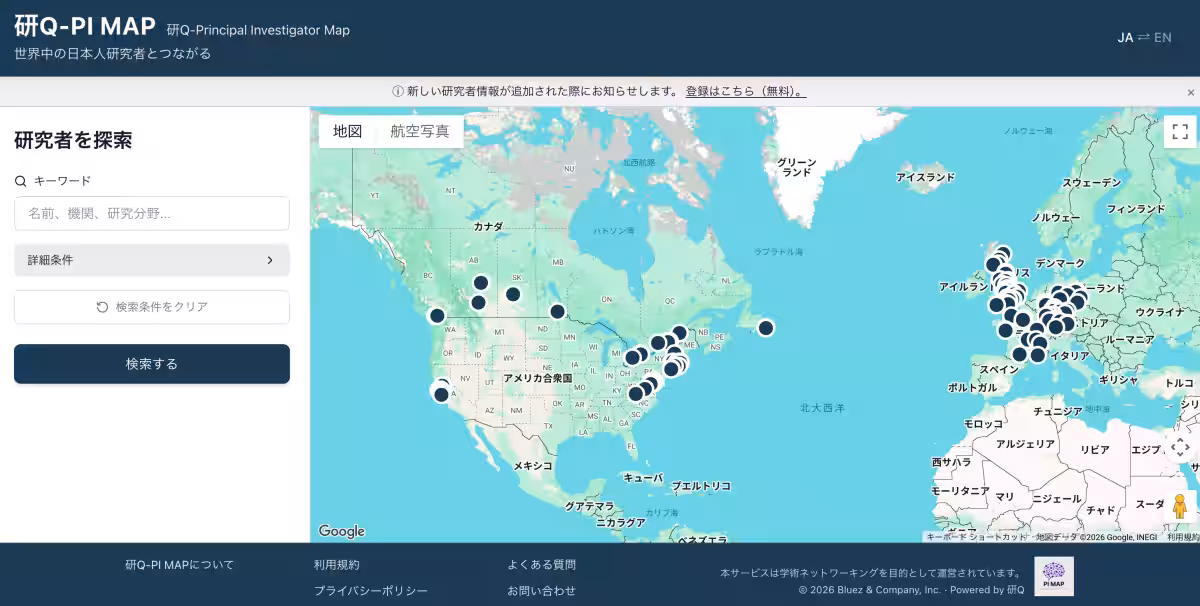Open よくある質問 FAQ link
1200x606 pixels.
coord(541,565)
